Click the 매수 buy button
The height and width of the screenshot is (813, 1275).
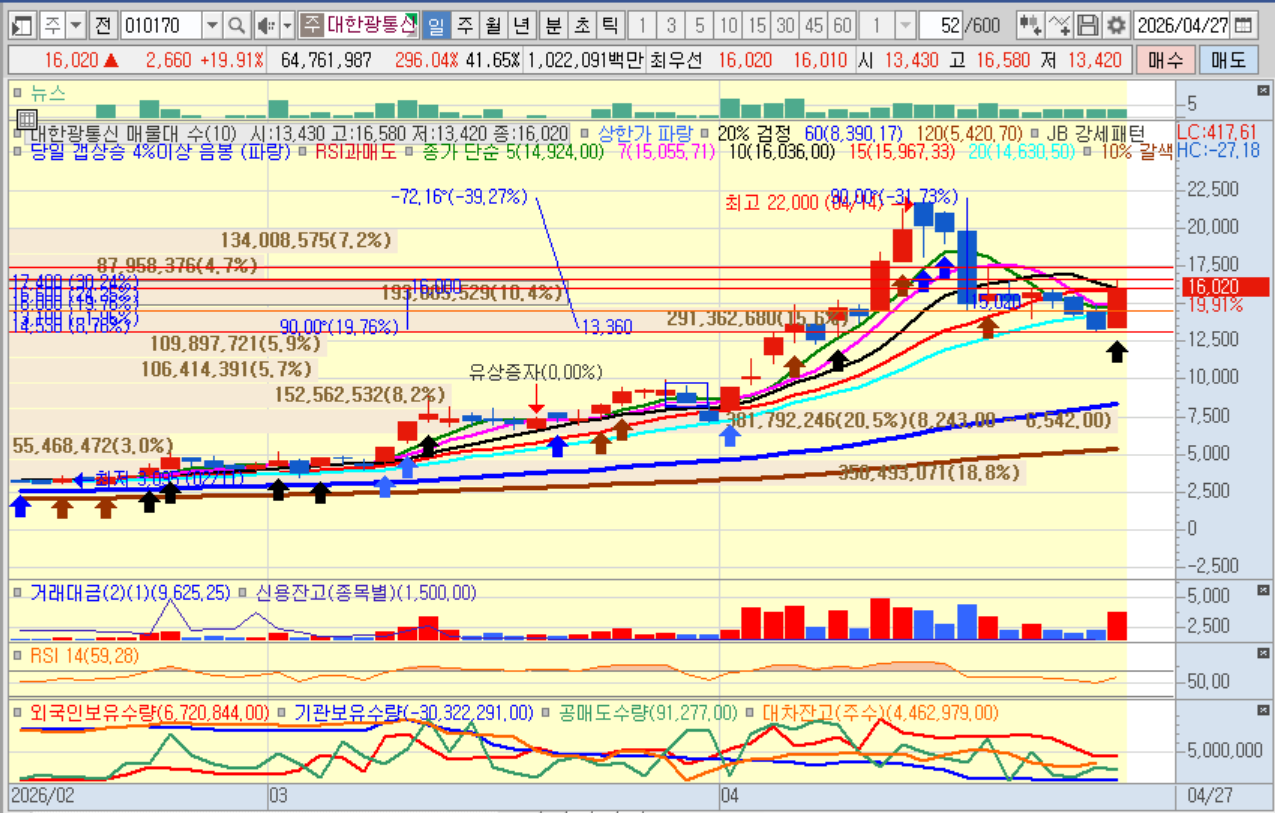1165,60
